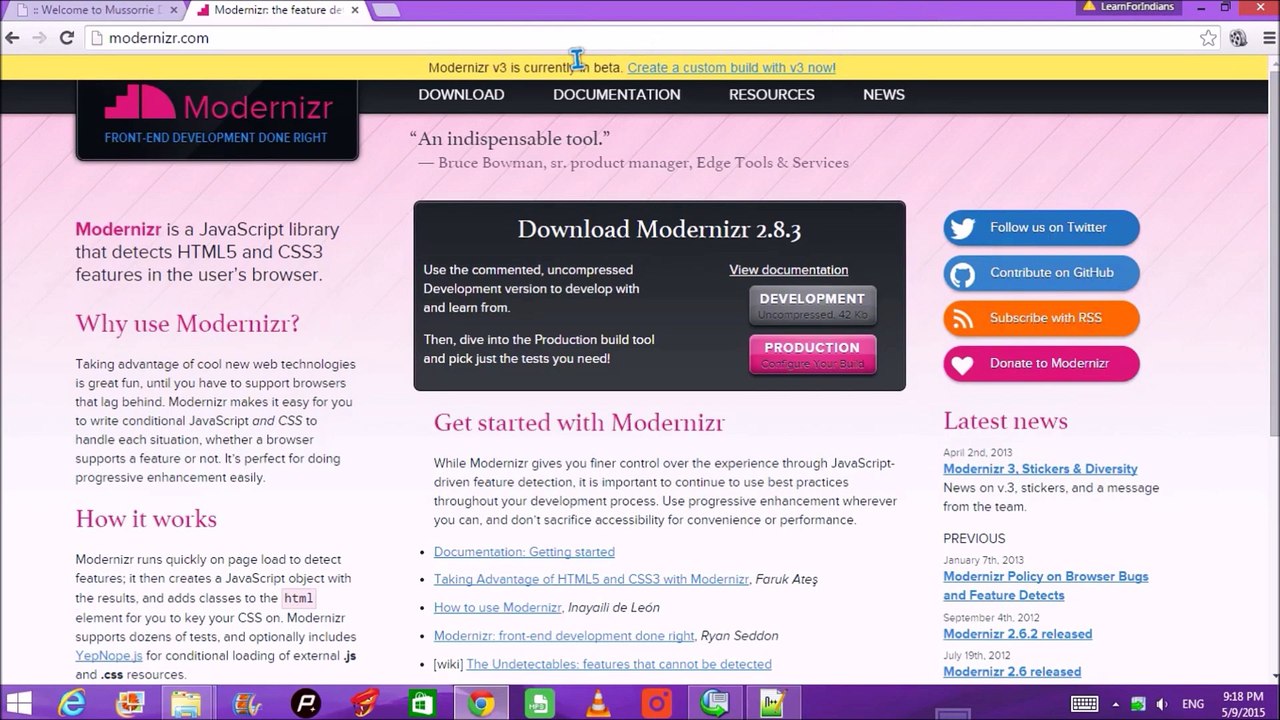This screenshot has width=1280, height=720.
Task: Open 'The Undetectables' wiki link
Action: tap(619, 664)
